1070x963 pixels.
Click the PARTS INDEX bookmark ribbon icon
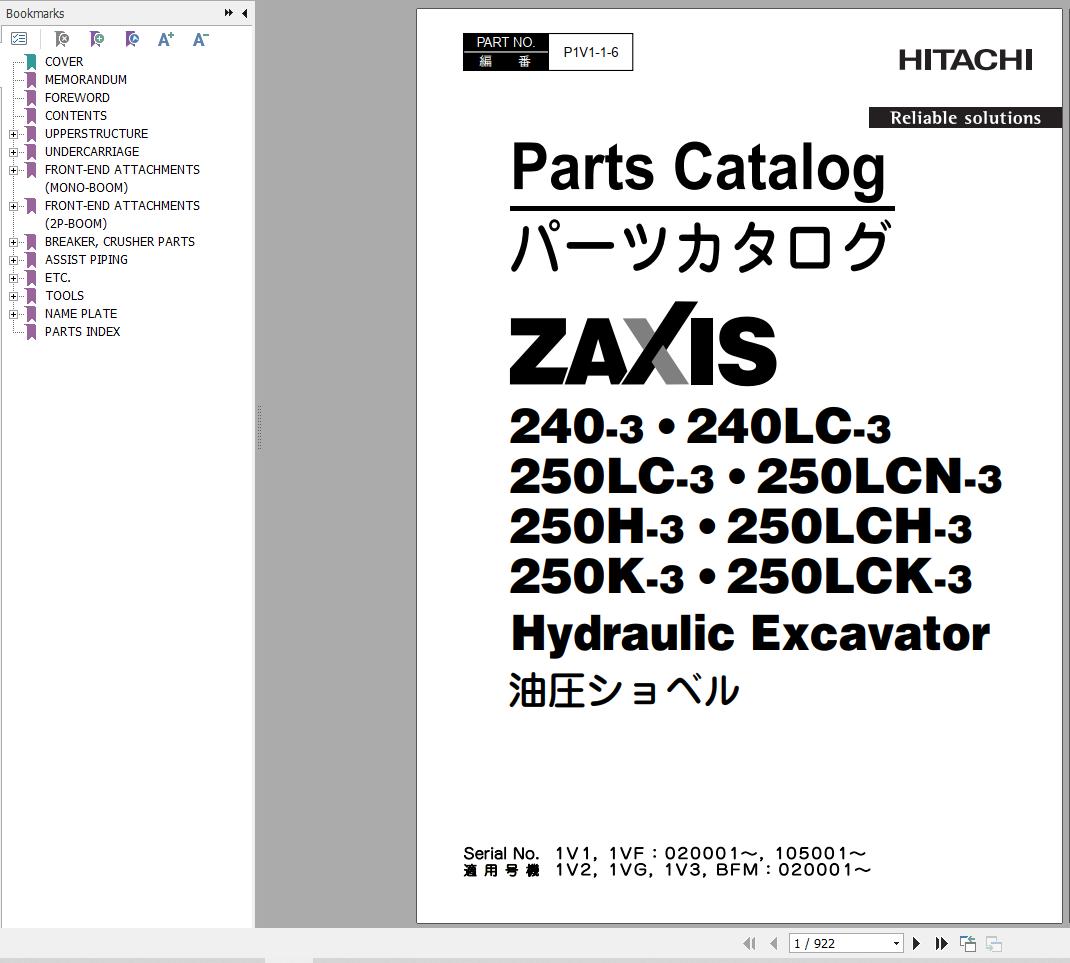(x=31, y=332)
